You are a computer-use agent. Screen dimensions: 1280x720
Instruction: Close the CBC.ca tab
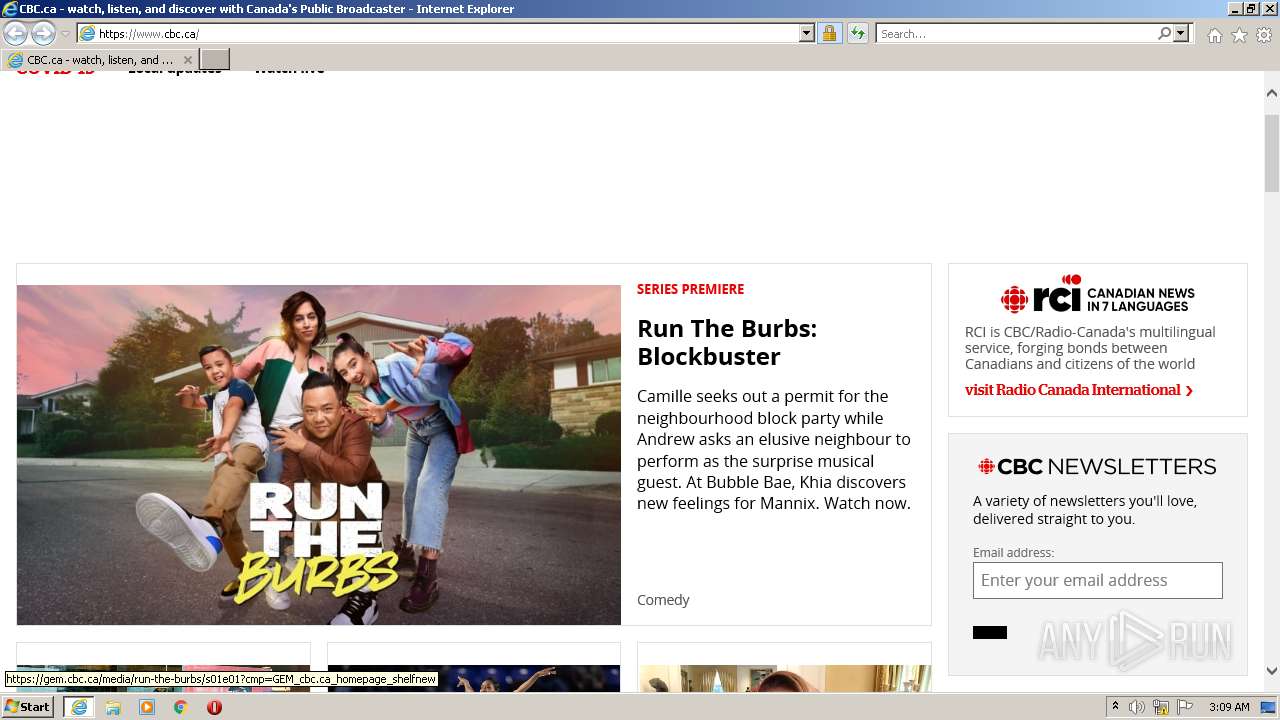pos(187,60)
